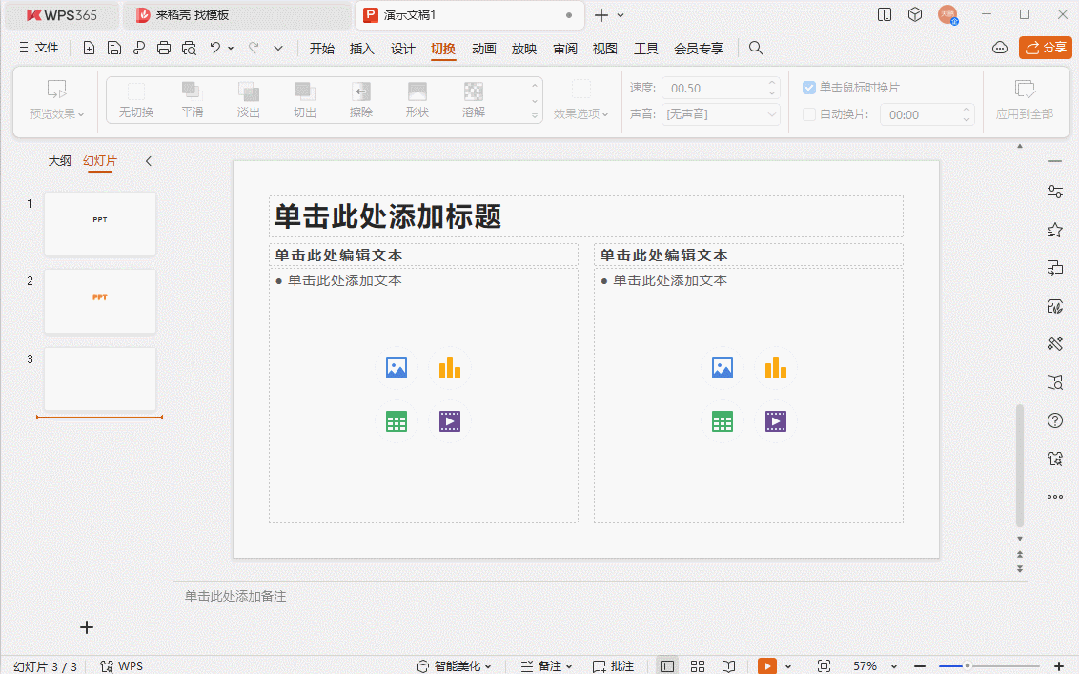Screen dimensions: 1079x674
Task: Click the orange 分享 button
Action: [1045, 48]
